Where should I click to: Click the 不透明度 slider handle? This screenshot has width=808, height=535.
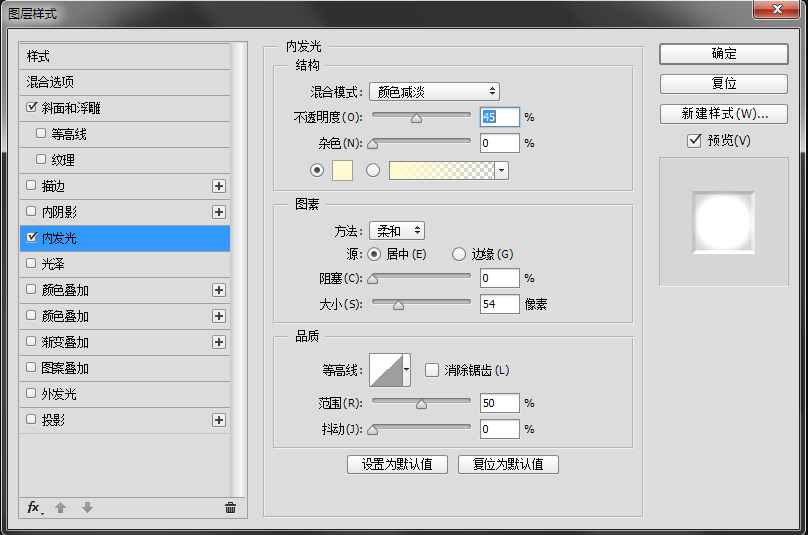[416, 119]
